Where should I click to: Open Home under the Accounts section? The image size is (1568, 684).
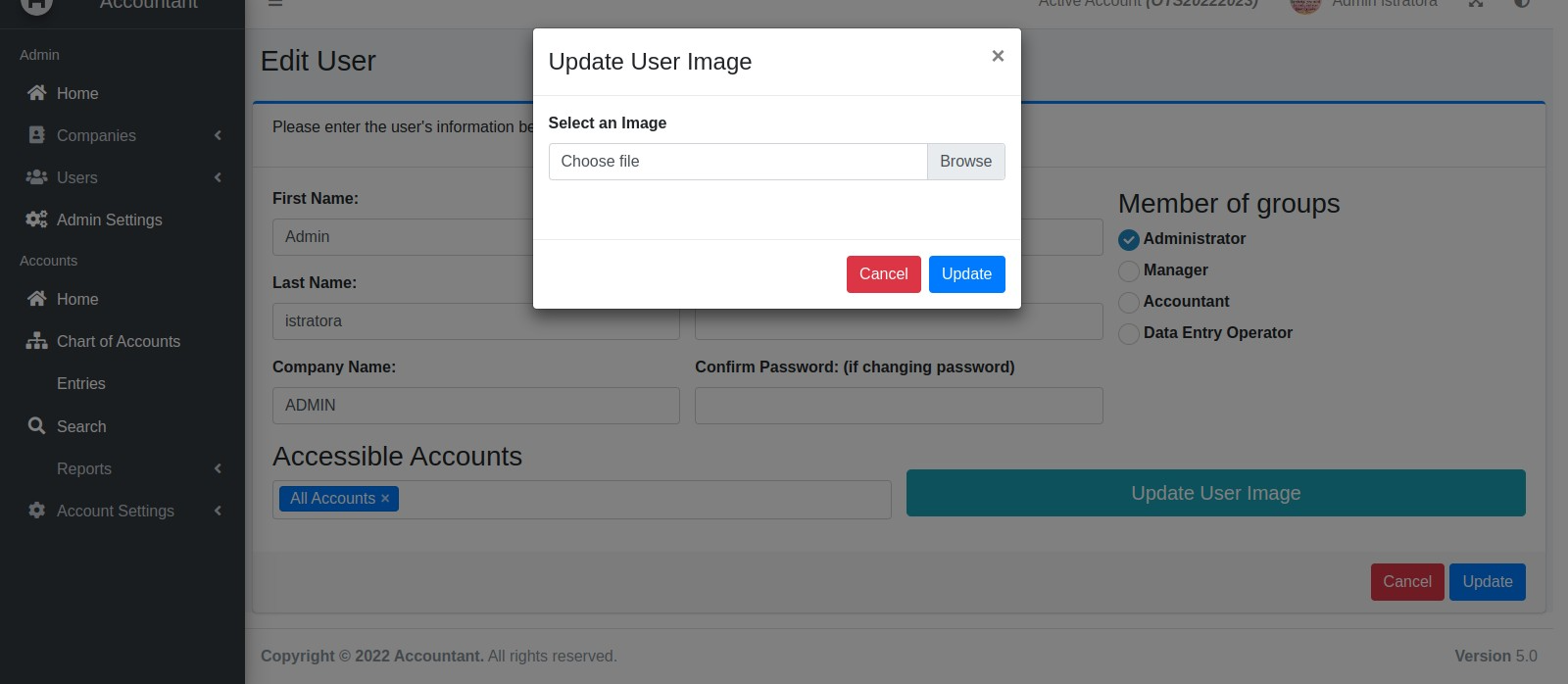77,299
